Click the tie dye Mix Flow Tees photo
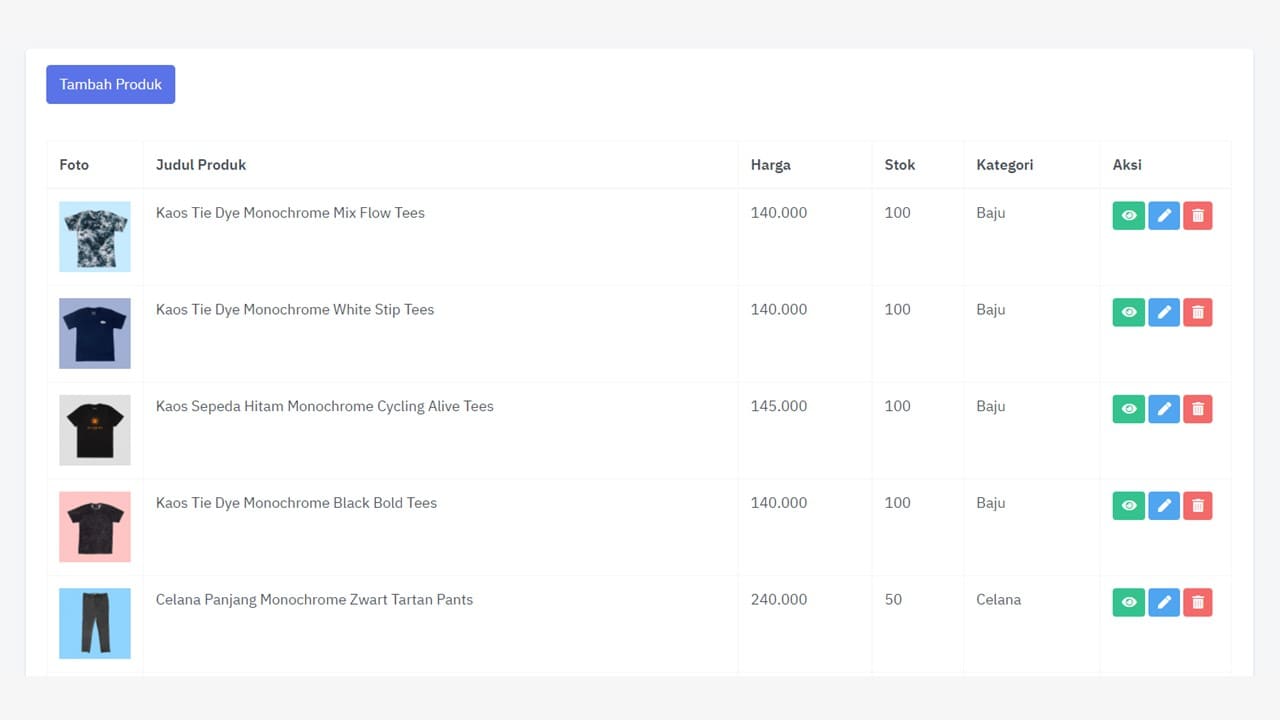The height and width of the screenshot is (720, 1280). [95, 237]
